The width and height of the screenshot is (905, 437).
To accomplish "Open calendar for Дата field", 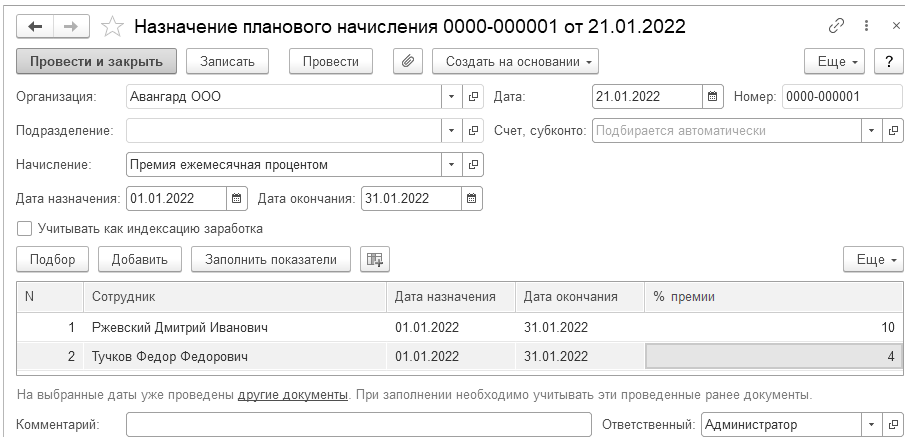I will (x=713, y=97).
